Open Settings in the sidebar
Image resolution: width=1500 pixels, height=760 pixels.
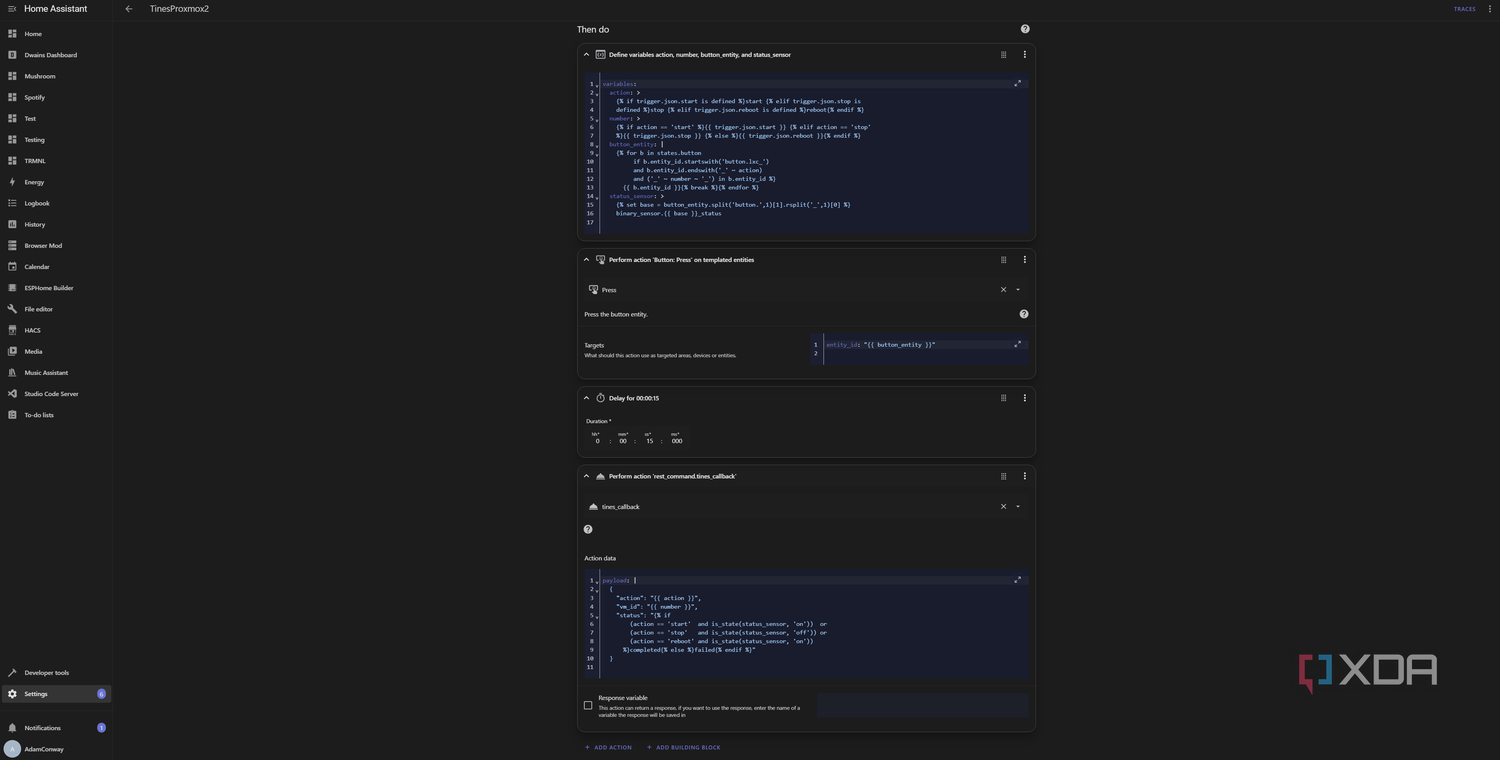pyautogui.click(x=56, y=694)
